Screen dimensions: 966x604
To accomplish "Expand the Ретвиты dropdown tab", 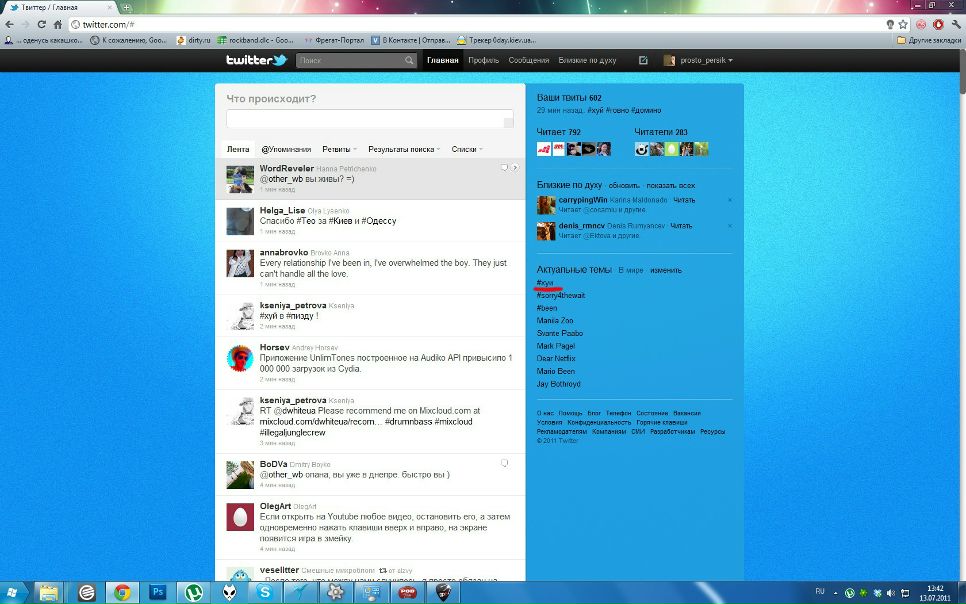I will click(339, 149).
